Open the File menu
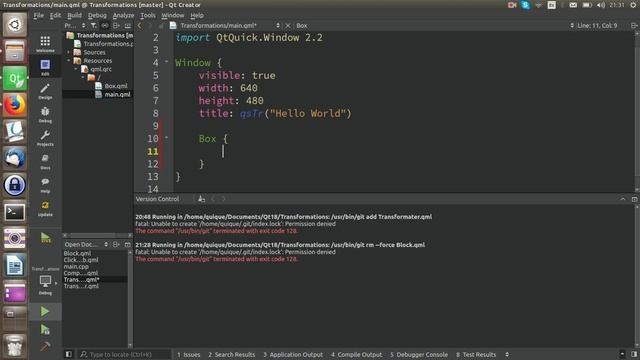640x360 pixels. pyautogui.click(x=38, y=15)
